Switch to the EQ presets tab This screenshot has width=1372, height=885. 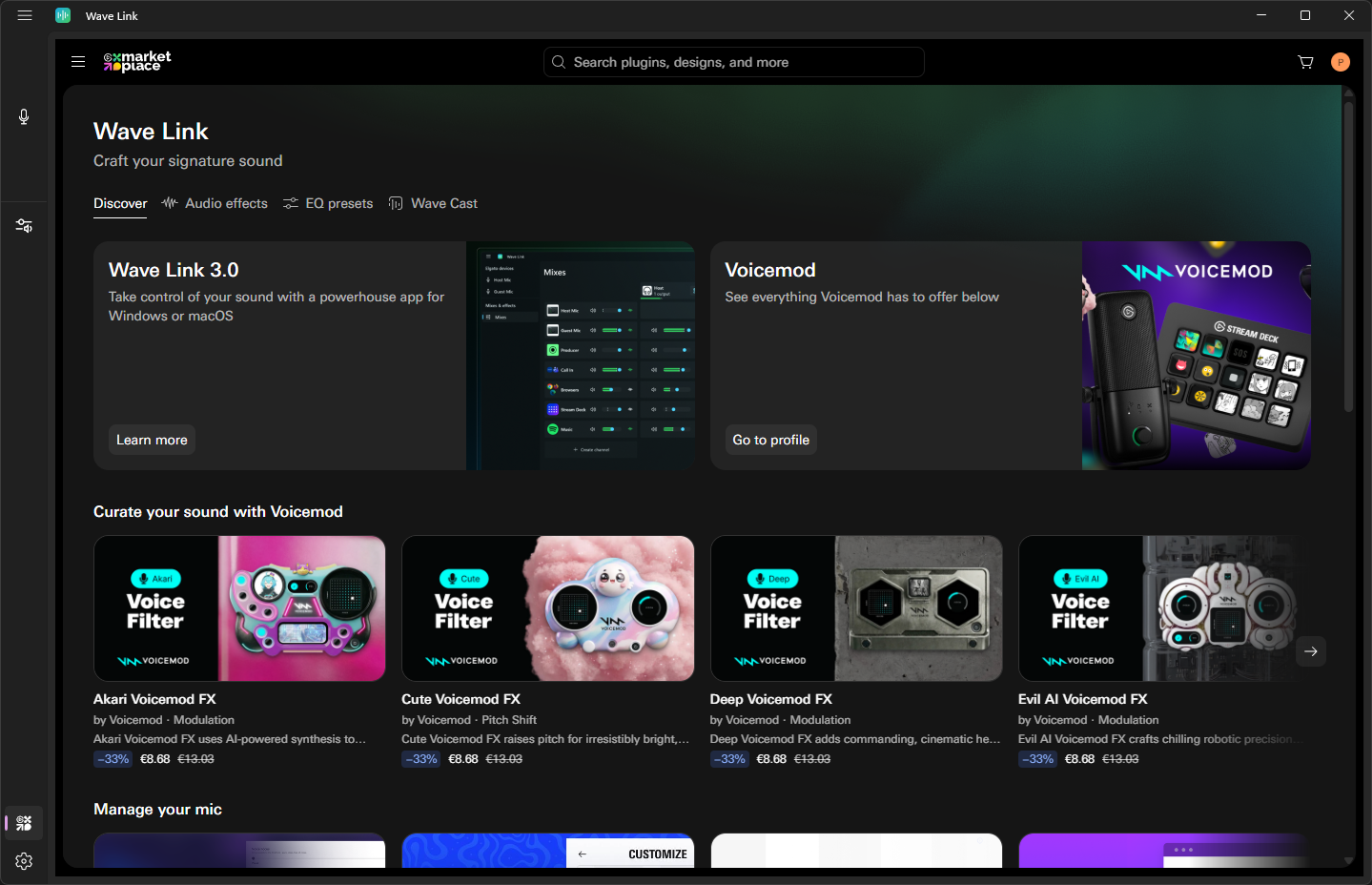[x=328, y=203]
